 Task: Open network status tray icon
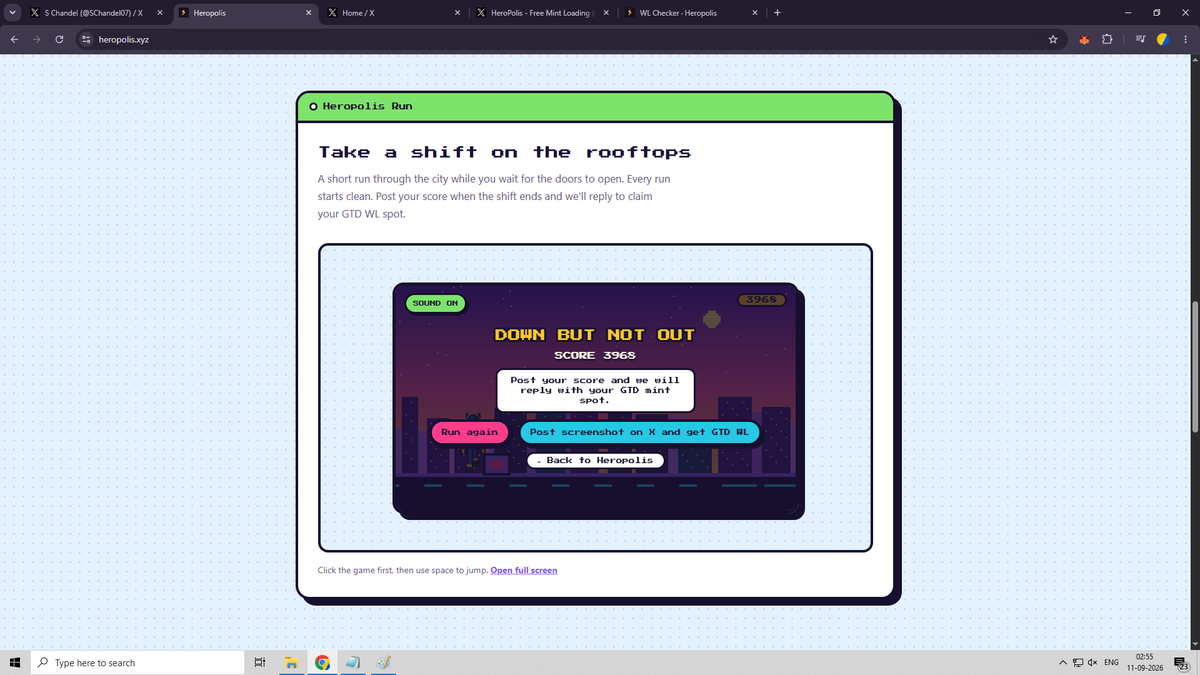pyautogui.click(x=1078, y=663)
